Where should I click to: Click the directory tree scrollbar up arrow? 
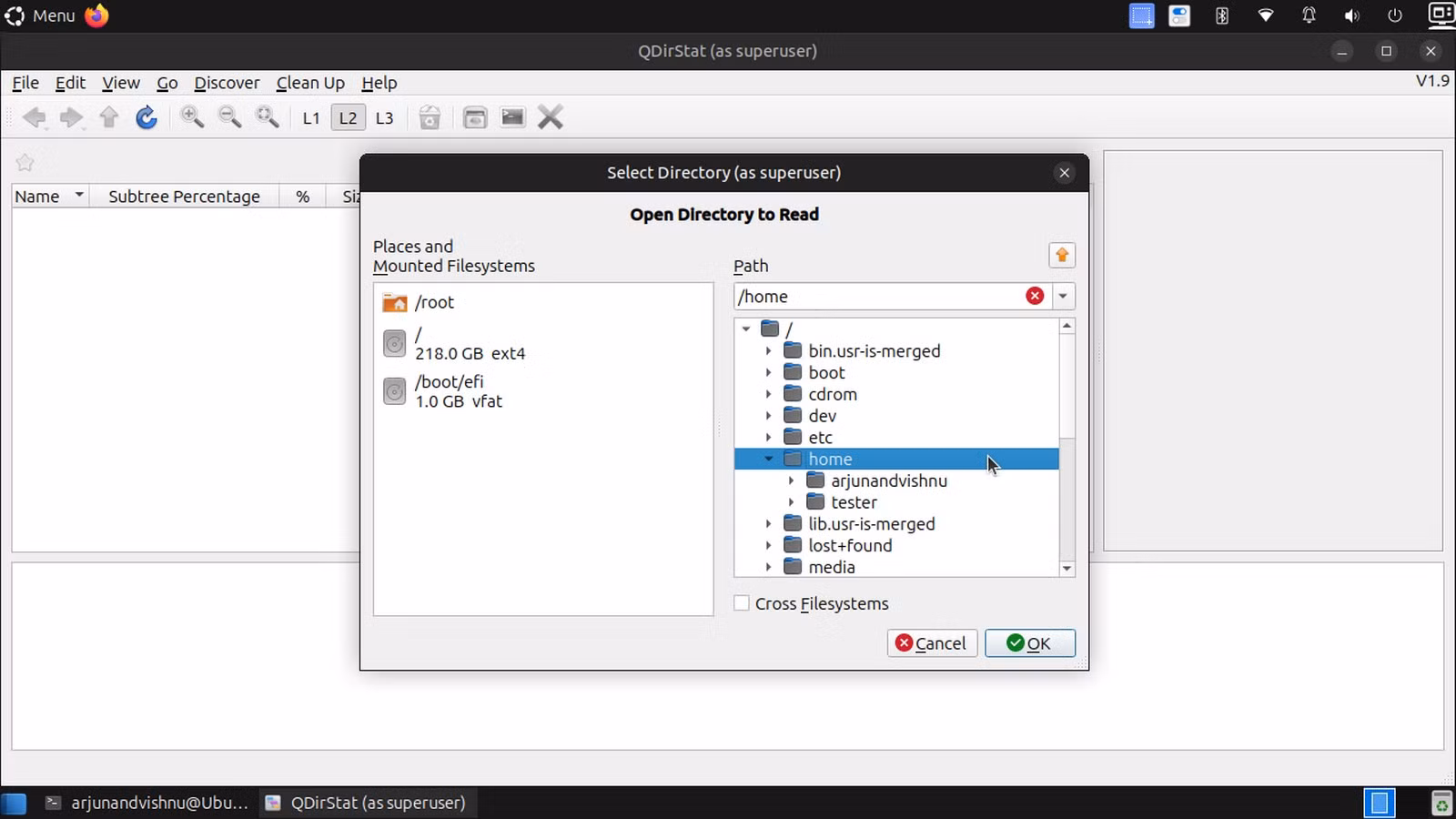[x=1067, y=326]
